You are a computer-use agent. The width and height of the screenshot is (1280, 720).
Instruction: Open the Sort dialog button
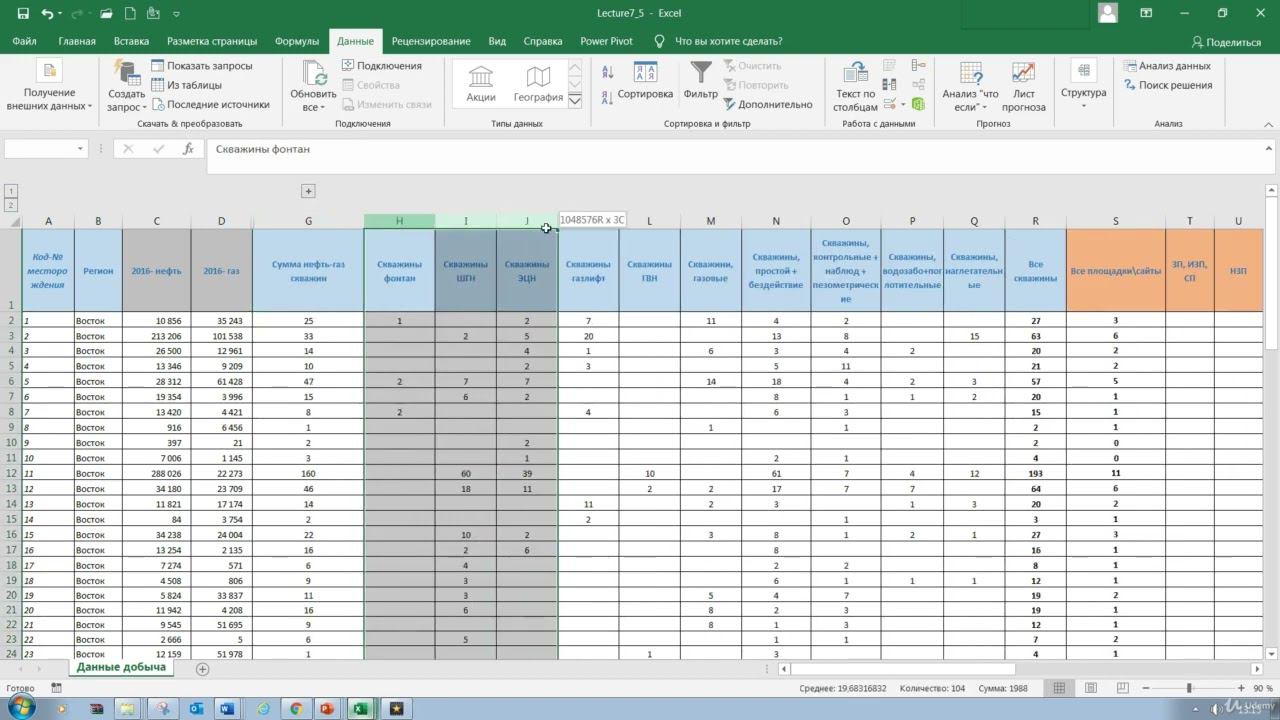point(645,82)
